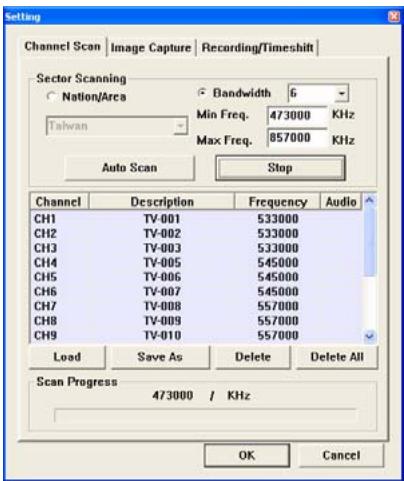This screenshot has width=404, height=481.
Task: Click the scroll up arrow of channel list
Action: [369, 200]
